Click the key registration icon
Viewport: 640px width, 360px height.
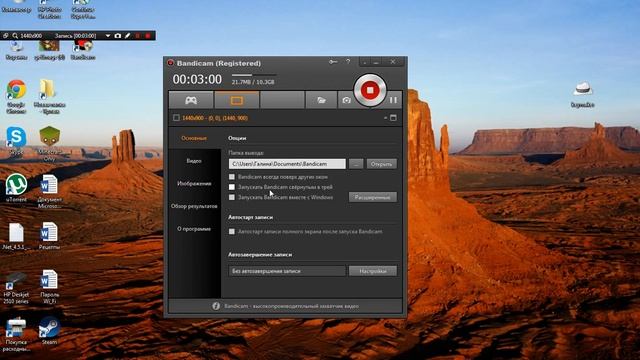[x=333, y=62]
